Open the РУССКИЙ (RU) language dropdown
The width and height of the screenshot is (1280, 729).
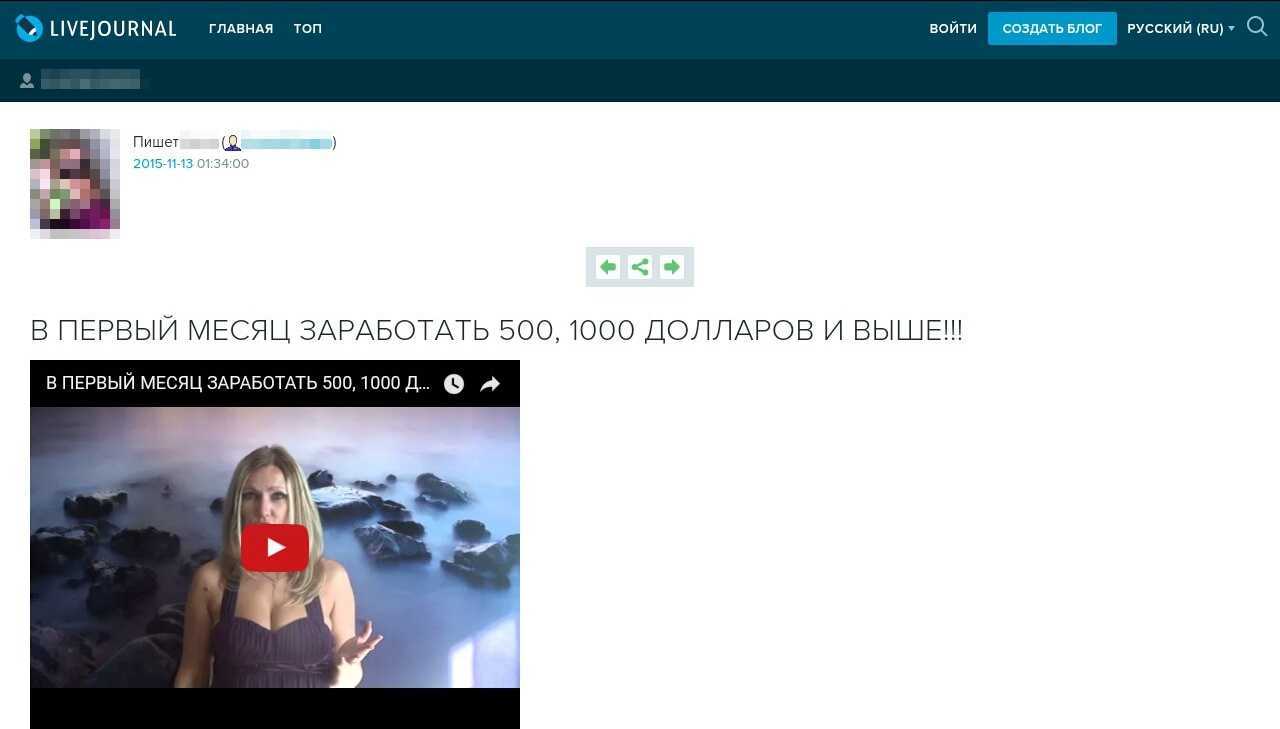(1180, 29)
